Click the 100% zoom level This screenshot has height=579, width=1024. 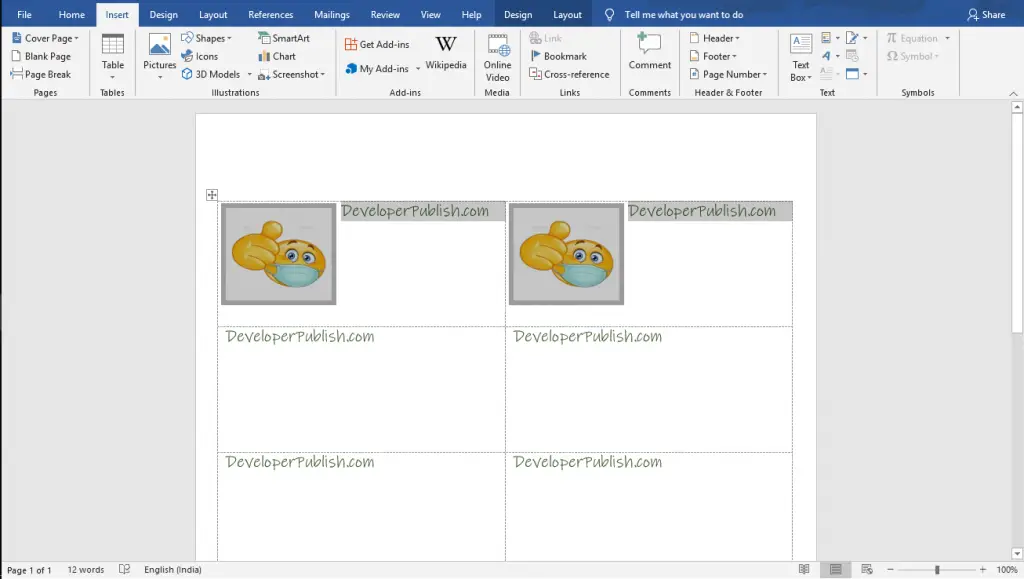[x=1006, y=570]
